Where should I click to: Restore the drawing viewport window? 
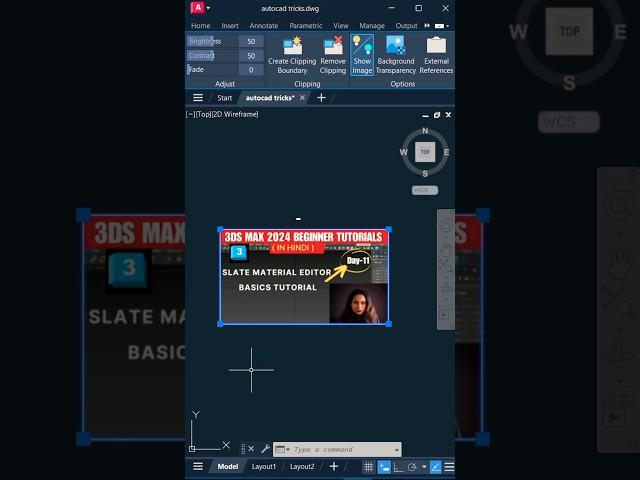pos(437,116)
